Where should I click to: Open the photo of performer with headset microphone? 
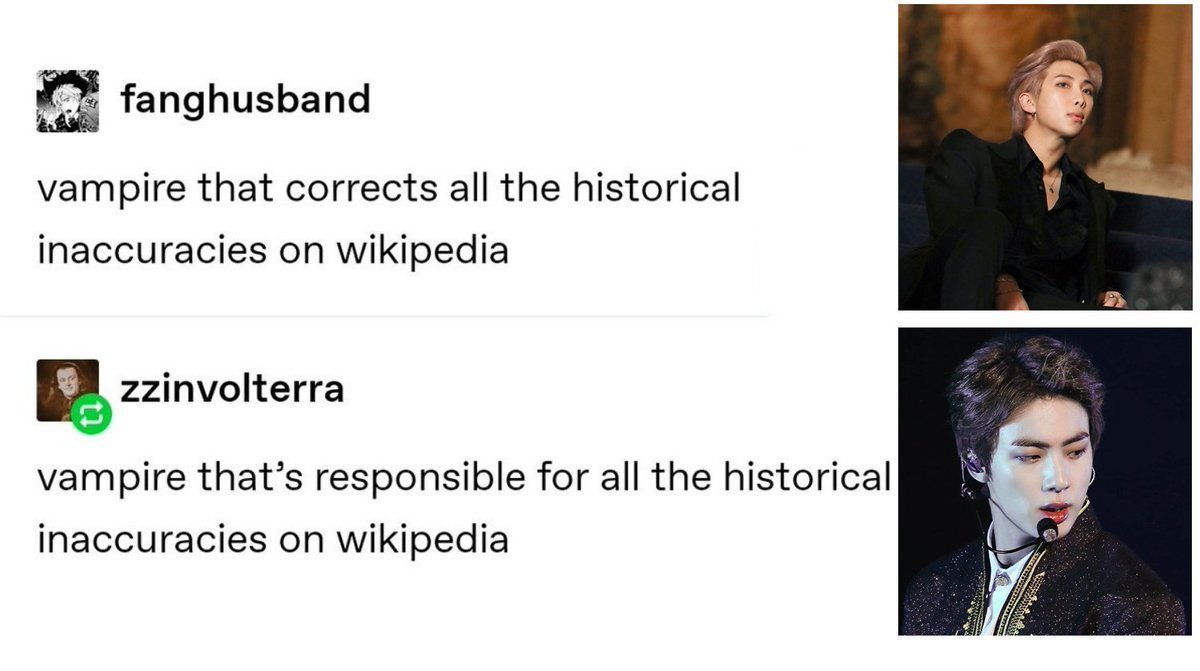pyautogui.click(x=1045, y=481)
